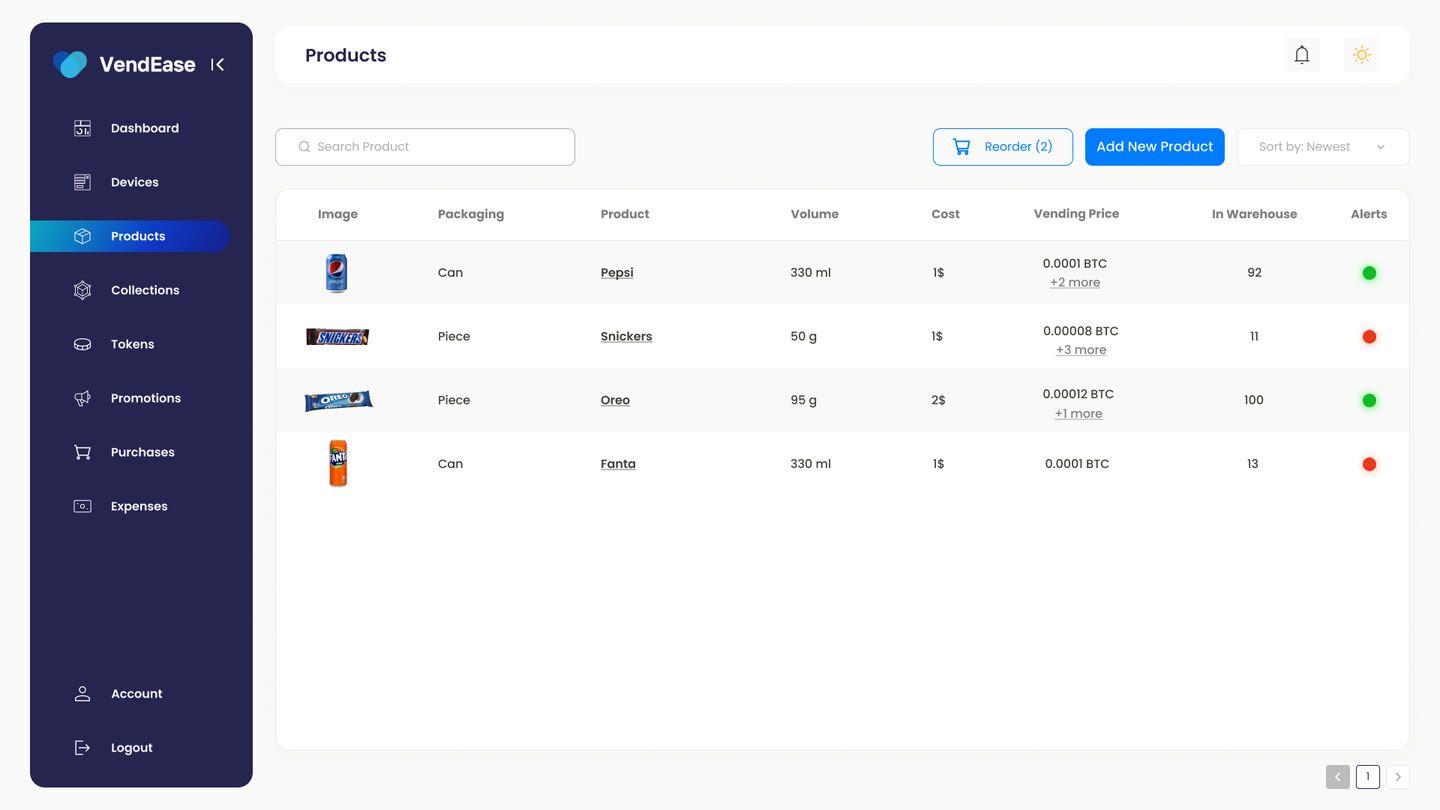Screen dimensions: 1440x810
Task: Expand +3 more prices for Snickers
Action: coord(1081,350)
